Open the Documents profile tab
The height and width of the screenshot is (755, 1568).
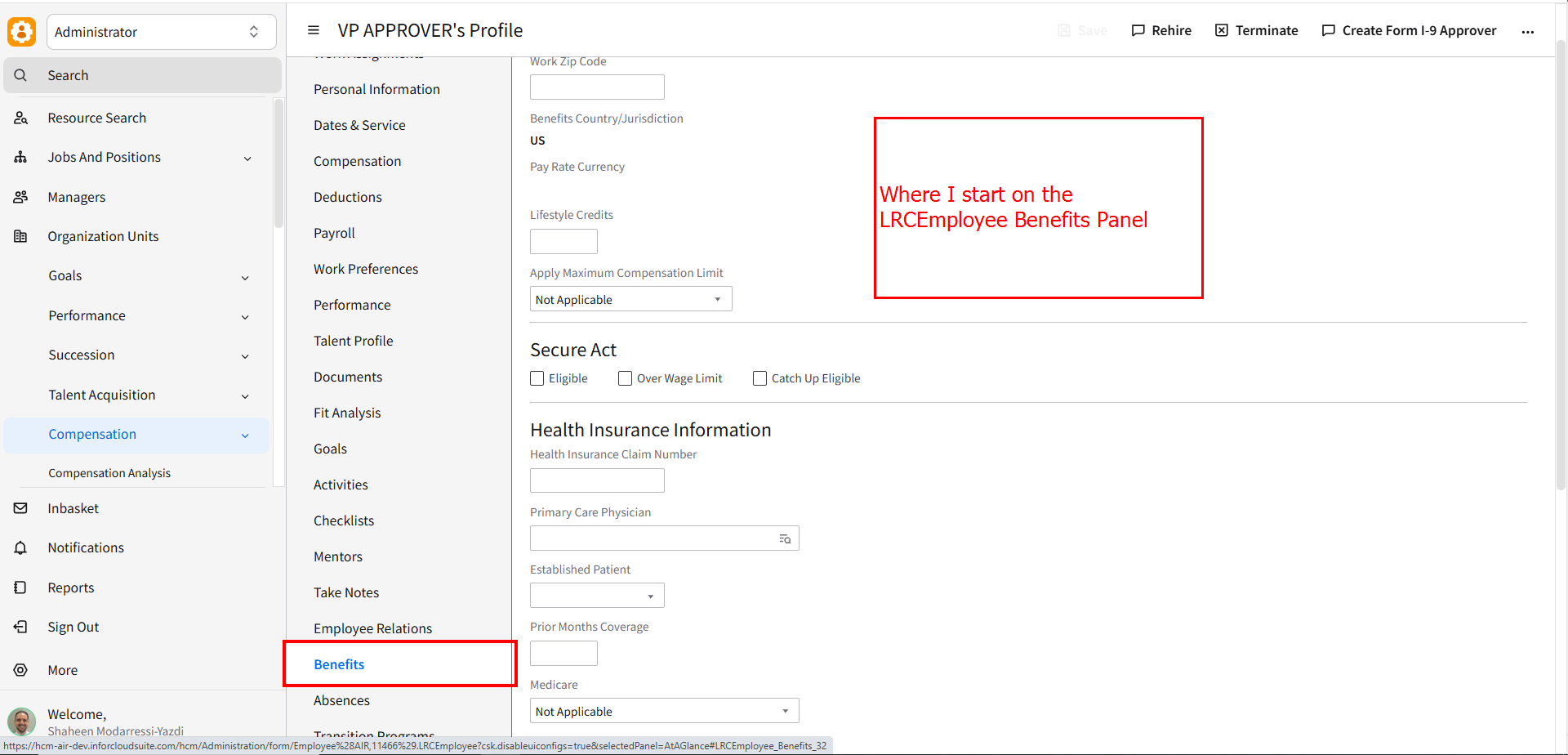point(348,377)
